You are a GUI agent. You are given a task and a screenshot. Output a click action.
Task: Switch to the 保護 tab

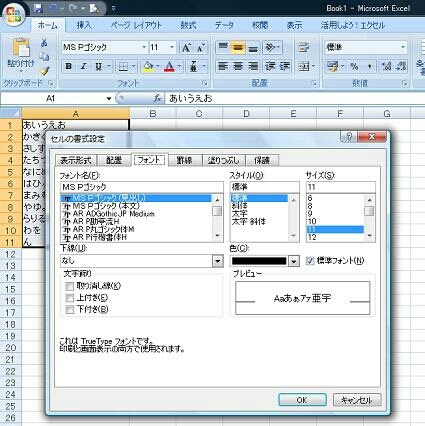pos(262,161)
